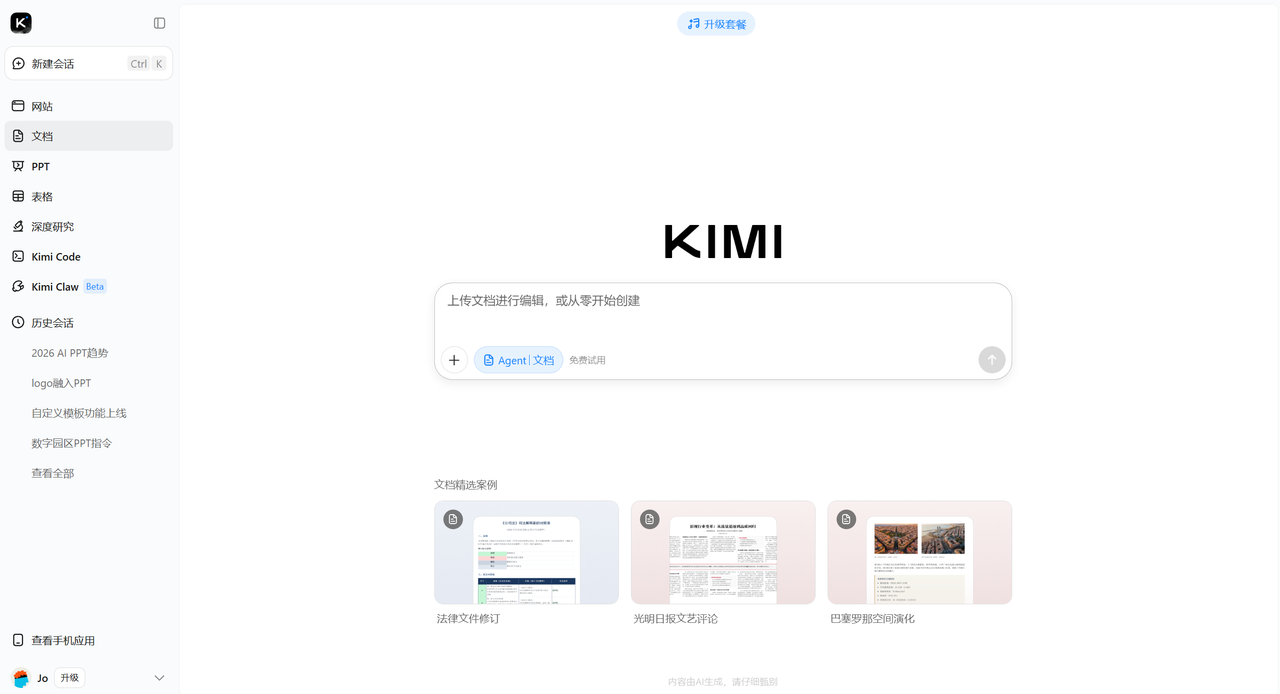This screenshot has height=694, width=1280.
Task: Click the icon inside the 升级套餐 button
Action: tap(694, 23)
